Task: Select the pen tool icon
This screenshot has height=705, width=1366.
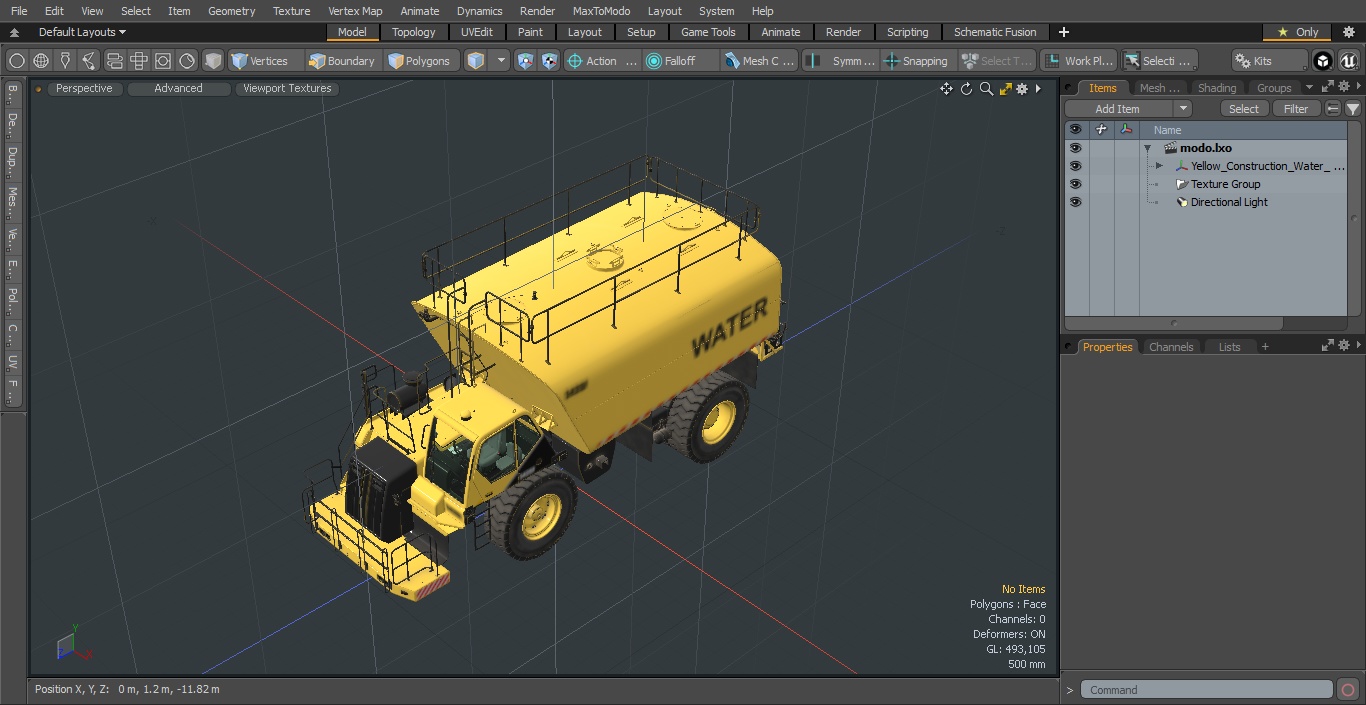Action: 65,61
